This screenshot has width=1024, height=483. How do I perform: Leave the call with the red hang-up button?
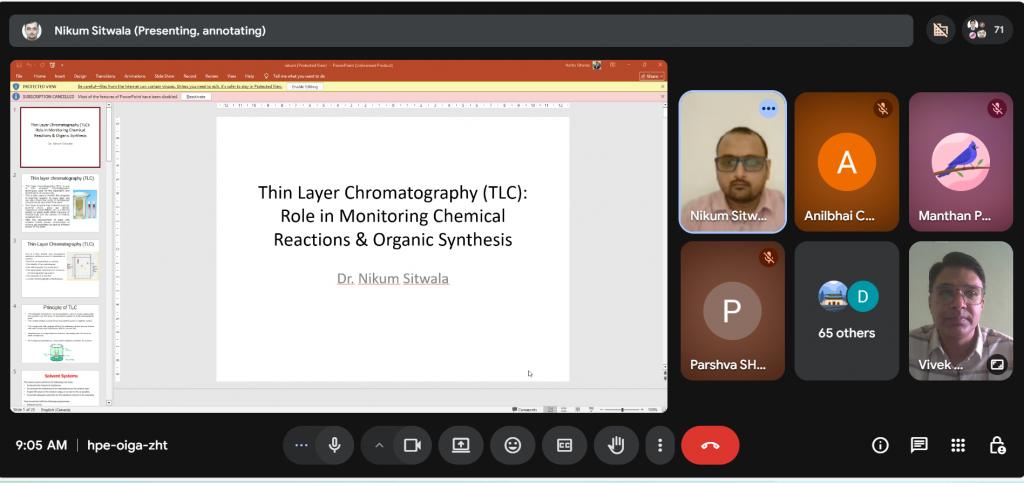tap(710, 445)
